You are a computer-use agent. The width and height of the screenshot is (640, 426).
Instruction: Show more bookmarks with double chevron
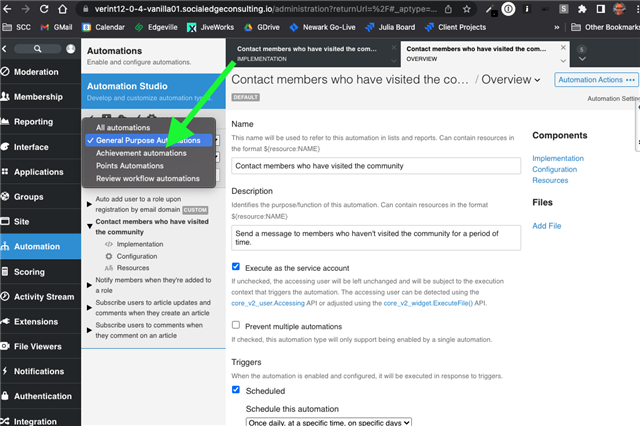point(556,27)
